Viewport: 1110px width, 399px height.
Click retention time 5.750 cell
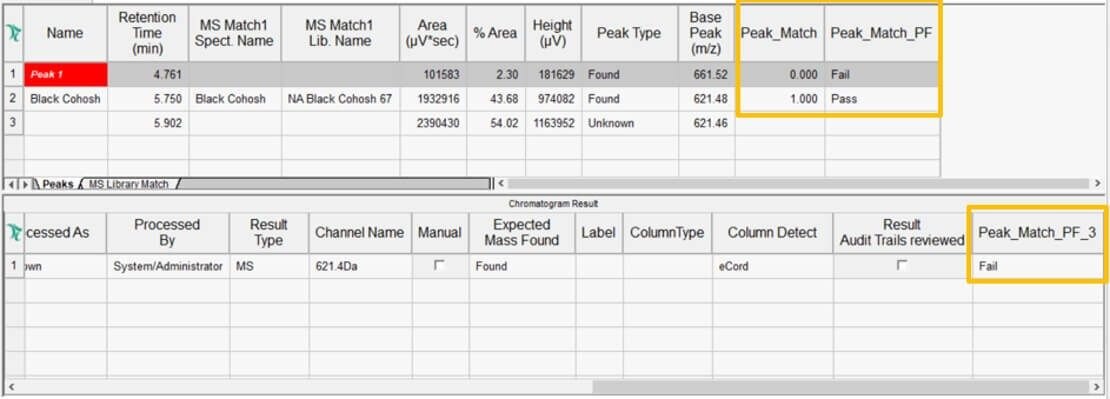click(148, 99)
